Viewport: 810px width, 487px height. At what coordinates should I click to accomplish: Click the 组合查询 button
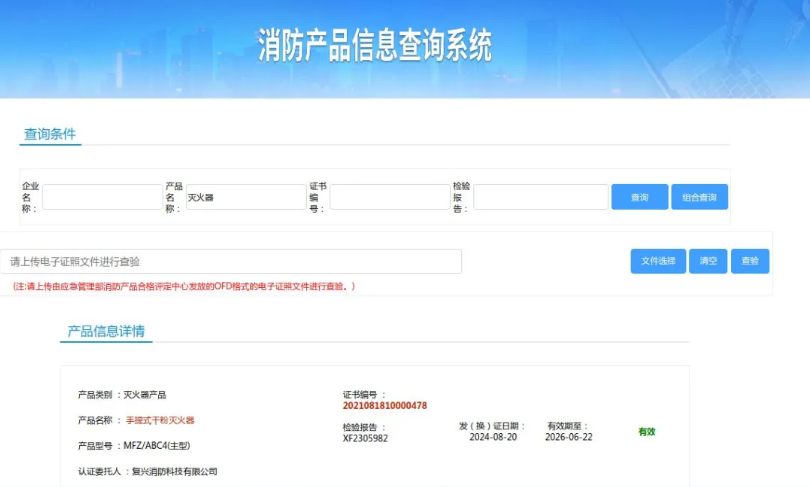point(699,197)
